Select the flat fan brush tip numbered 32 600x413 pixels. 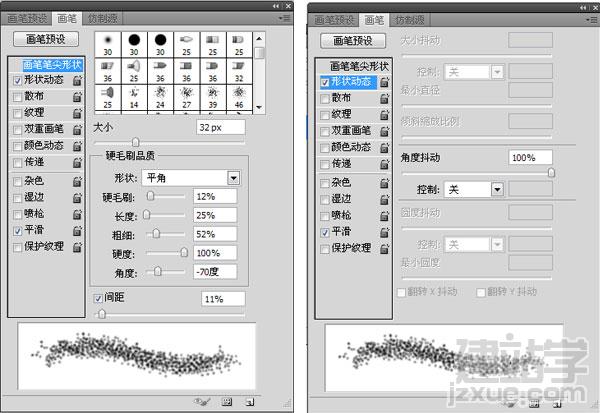239,71
